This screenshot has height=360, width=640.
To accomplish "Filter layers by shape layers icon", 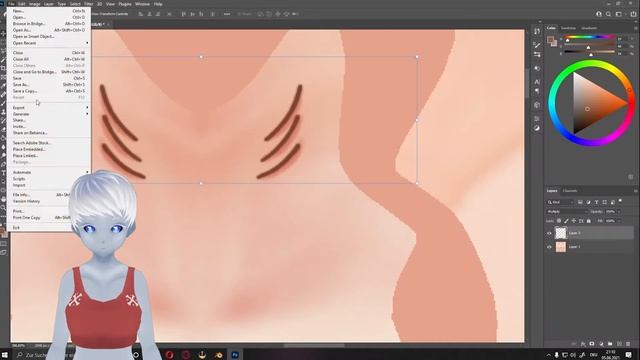I will click(x=604, y=202).
